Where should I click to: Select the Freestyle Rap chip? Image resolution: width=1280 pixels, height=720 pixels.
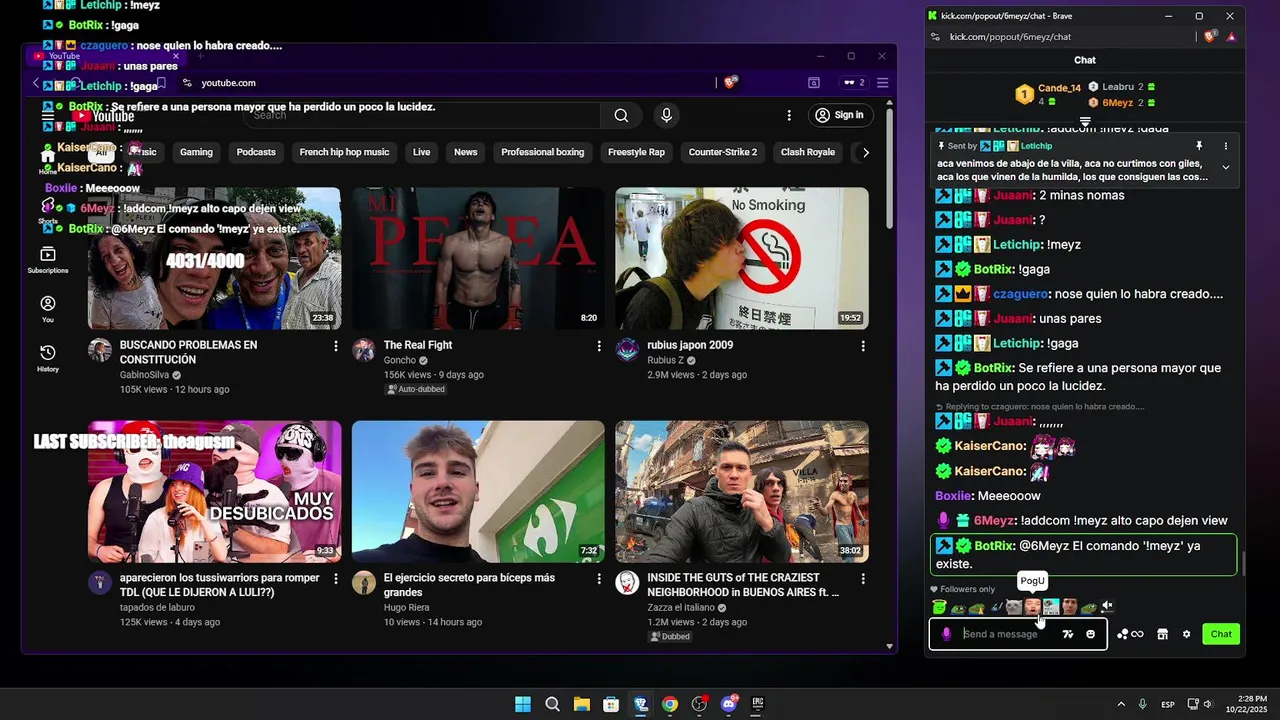(x=636, y=152)
